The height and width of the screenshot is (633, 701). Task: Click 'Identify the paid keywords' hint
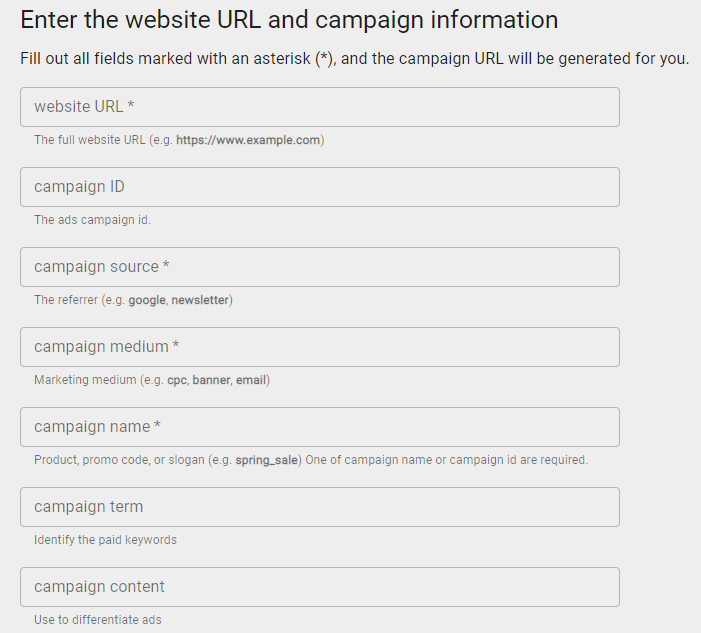[106, 540]
